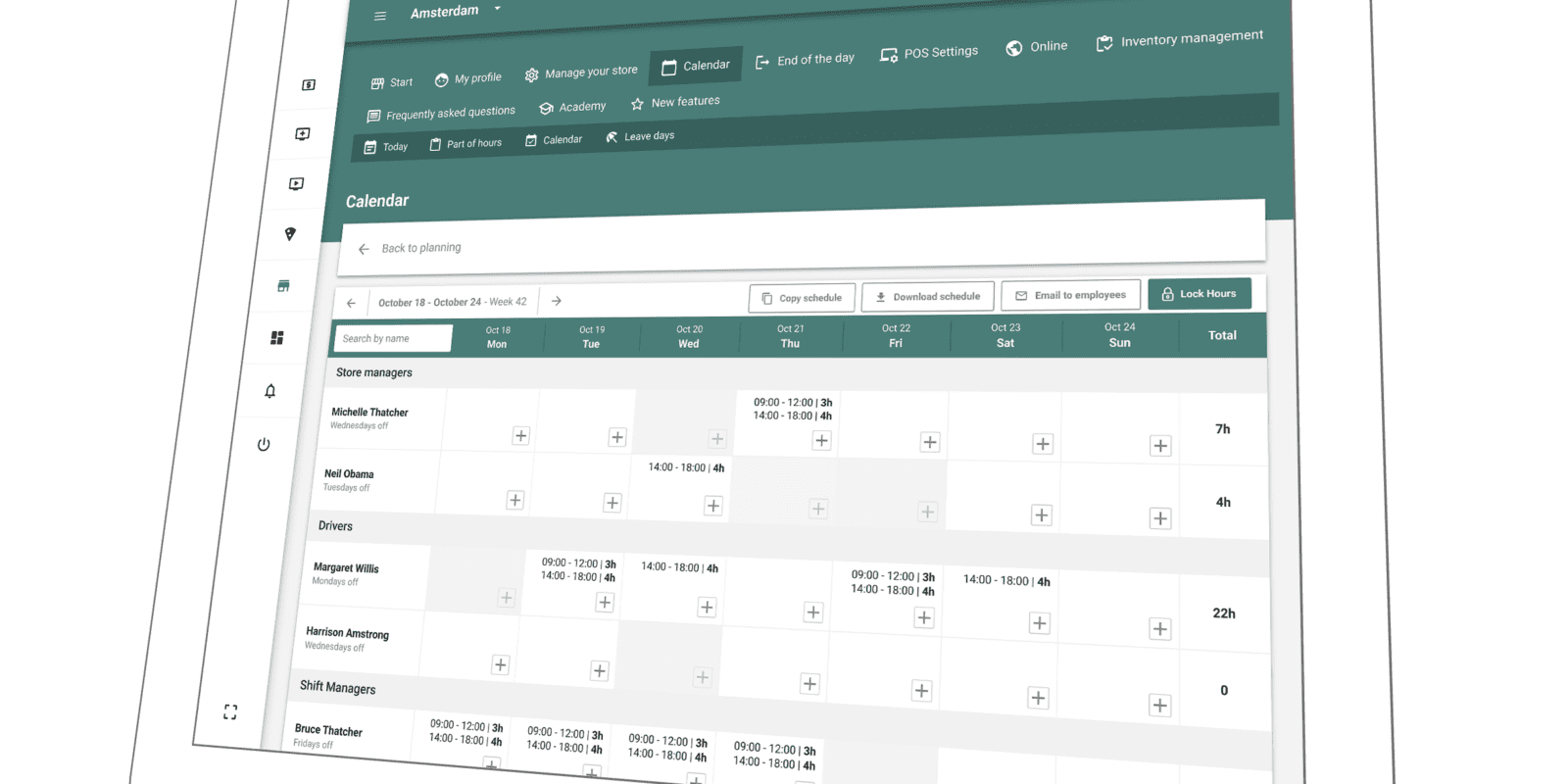
Task: Click Copy schedule button
Action: coord(802,298)
